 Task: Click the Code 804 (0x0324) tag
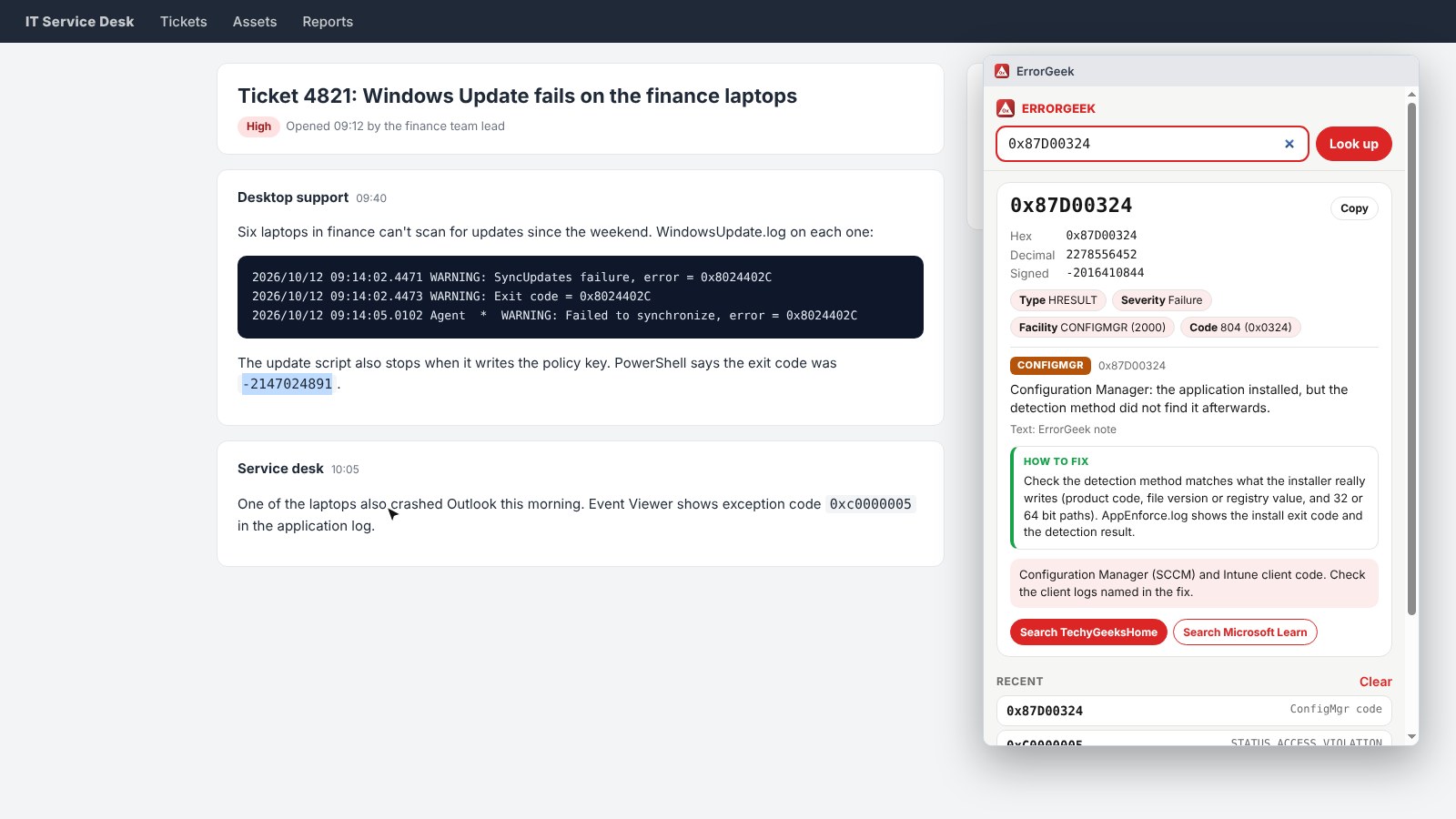[1240, 328]
